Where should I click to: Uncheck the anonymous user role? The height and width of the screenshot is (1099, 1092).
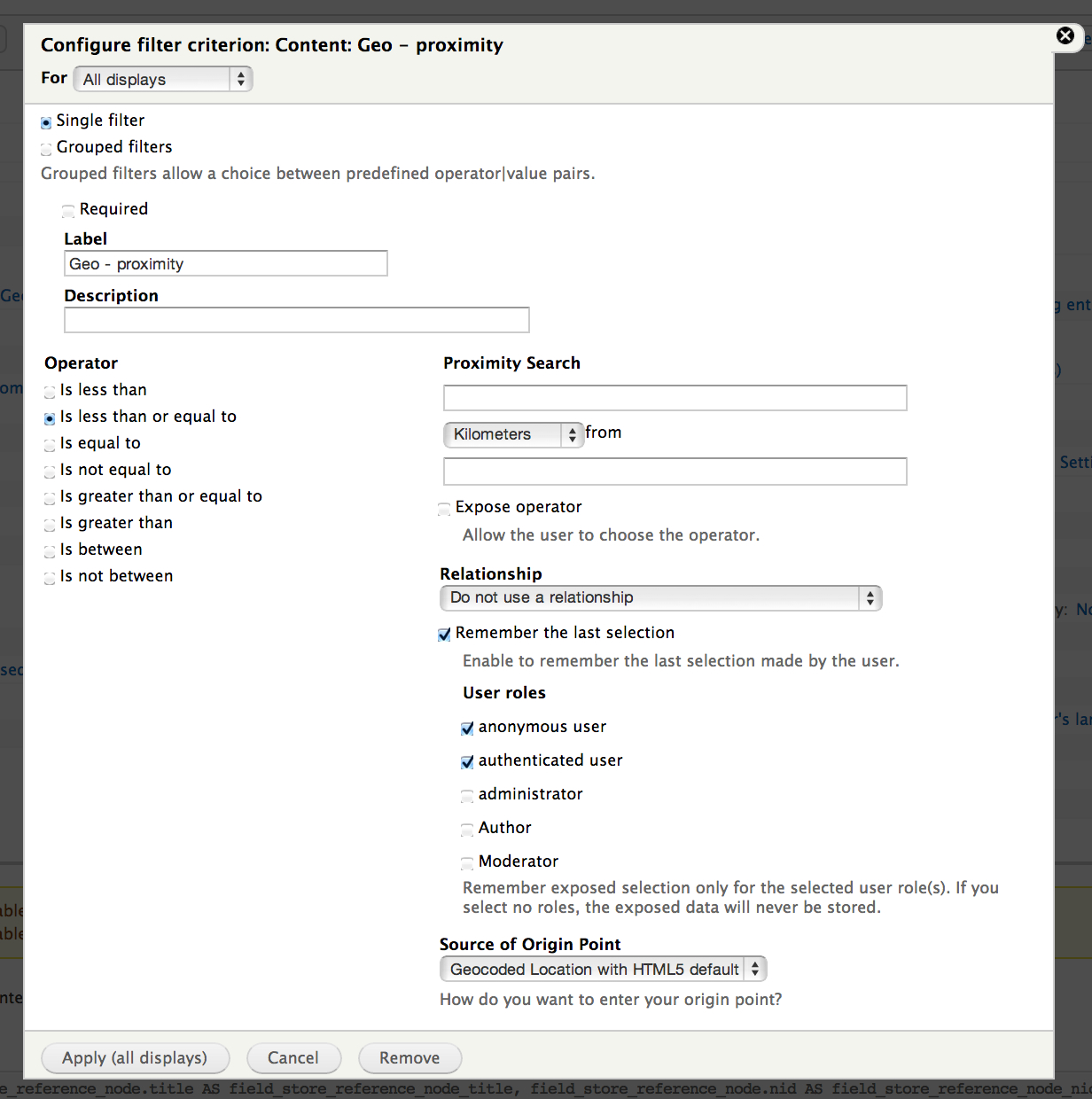[x=467, y=729]
